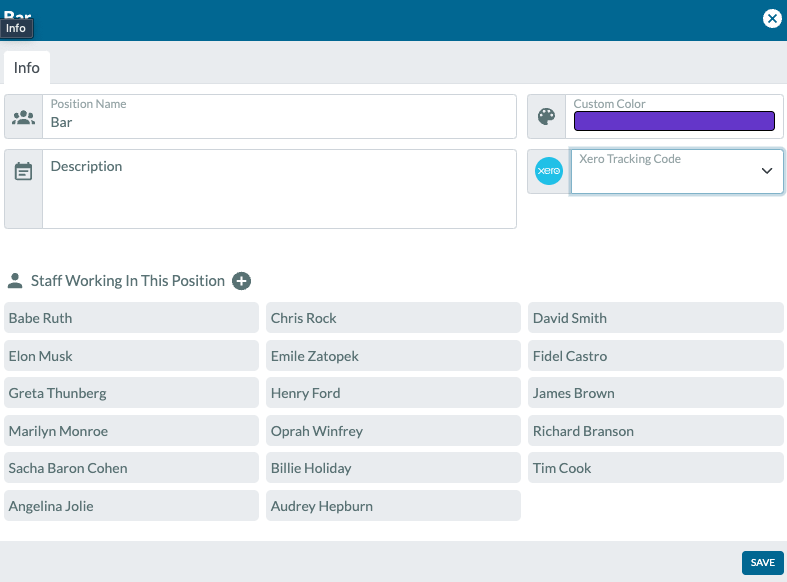Click the description notes icon
Viewport: 787px width, 582px height.
coord(24,171)
